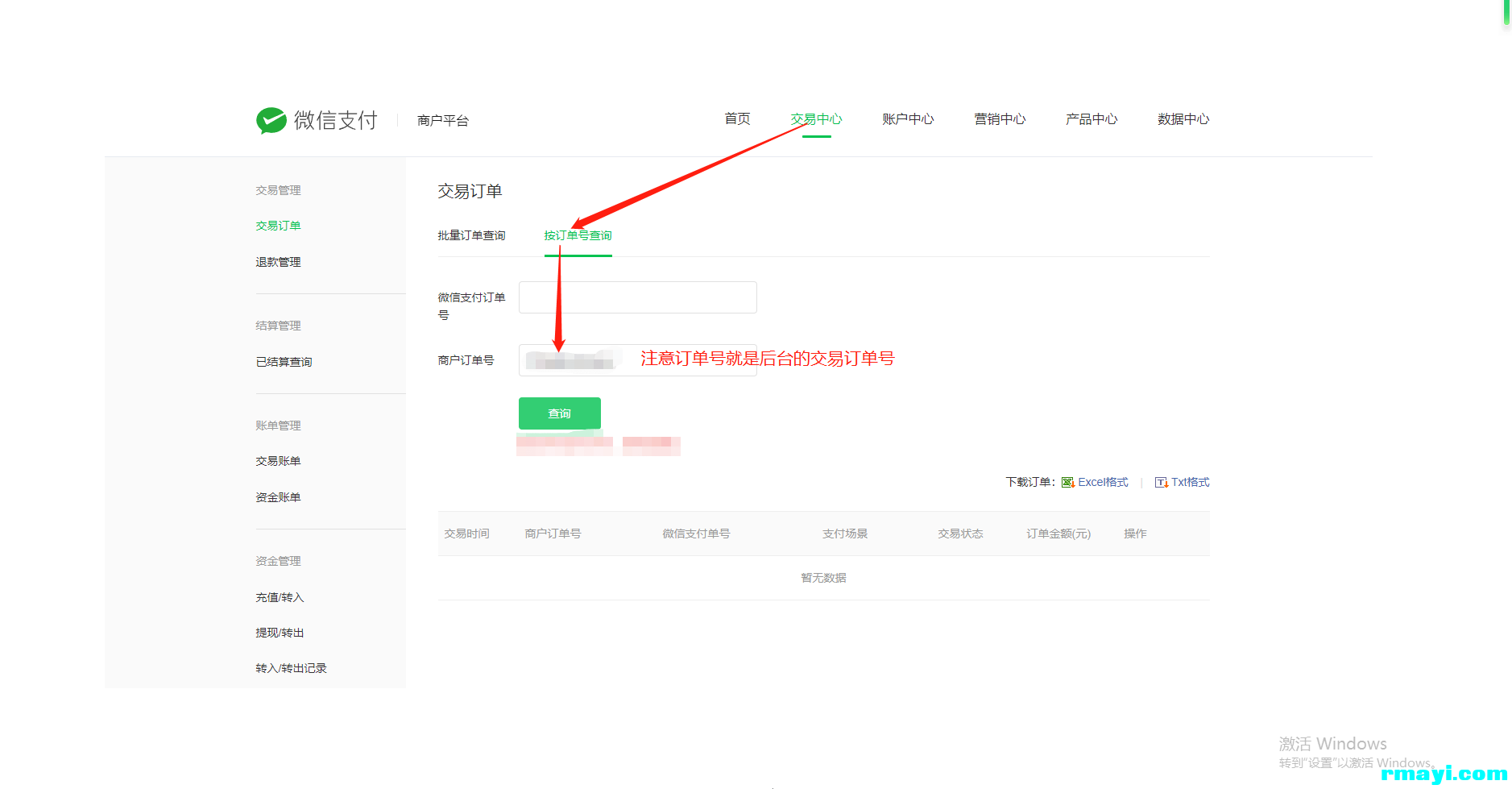
Task: Click the 订单金额(元) column header
Action: point(1058,534)
